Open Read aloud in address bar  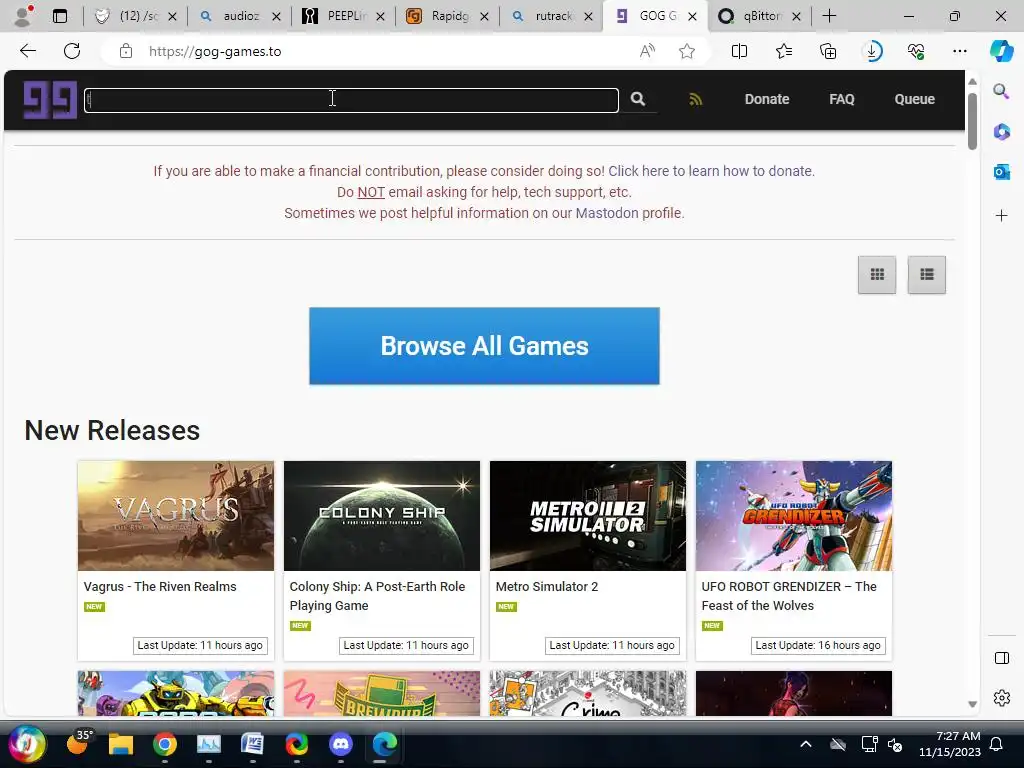click(x=647, y=51)
